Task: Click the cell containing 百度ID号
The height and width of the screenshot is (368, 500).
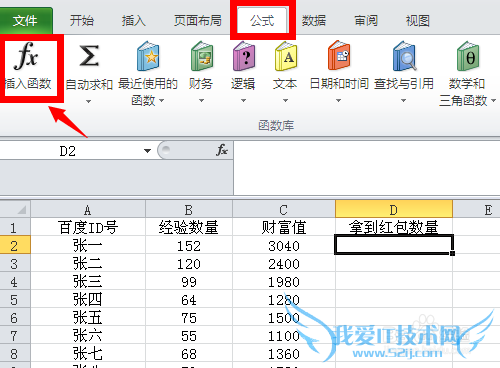Action: click(88, 227)
